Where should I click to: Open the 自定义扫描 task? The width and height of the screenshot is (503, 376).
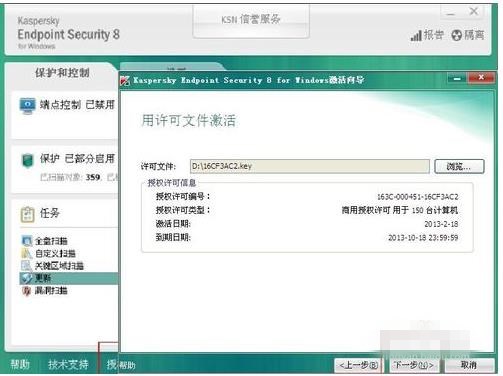pos(55,254)
